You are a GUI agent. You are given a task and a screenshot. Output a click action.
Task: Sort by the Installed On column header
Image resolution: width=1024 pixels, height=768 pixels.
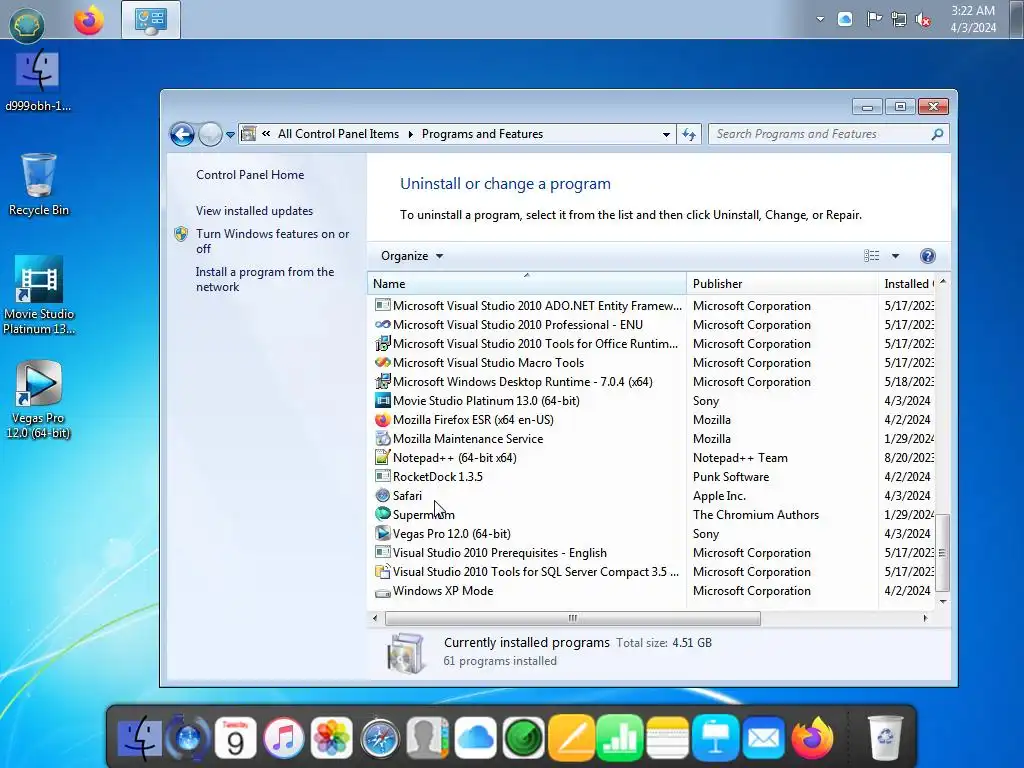[906, 284]
